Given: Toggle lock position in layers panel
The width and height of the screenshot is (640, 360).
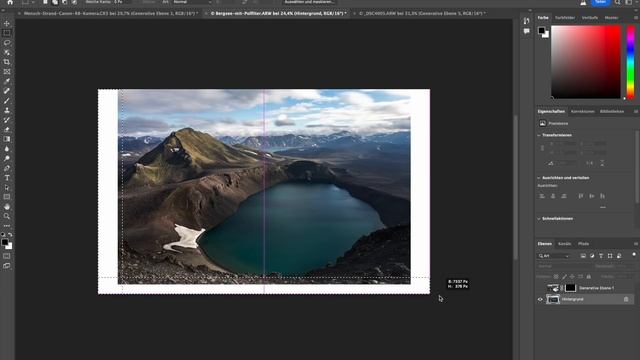Looking at the screenshot, I should click(x=572, y=277).
